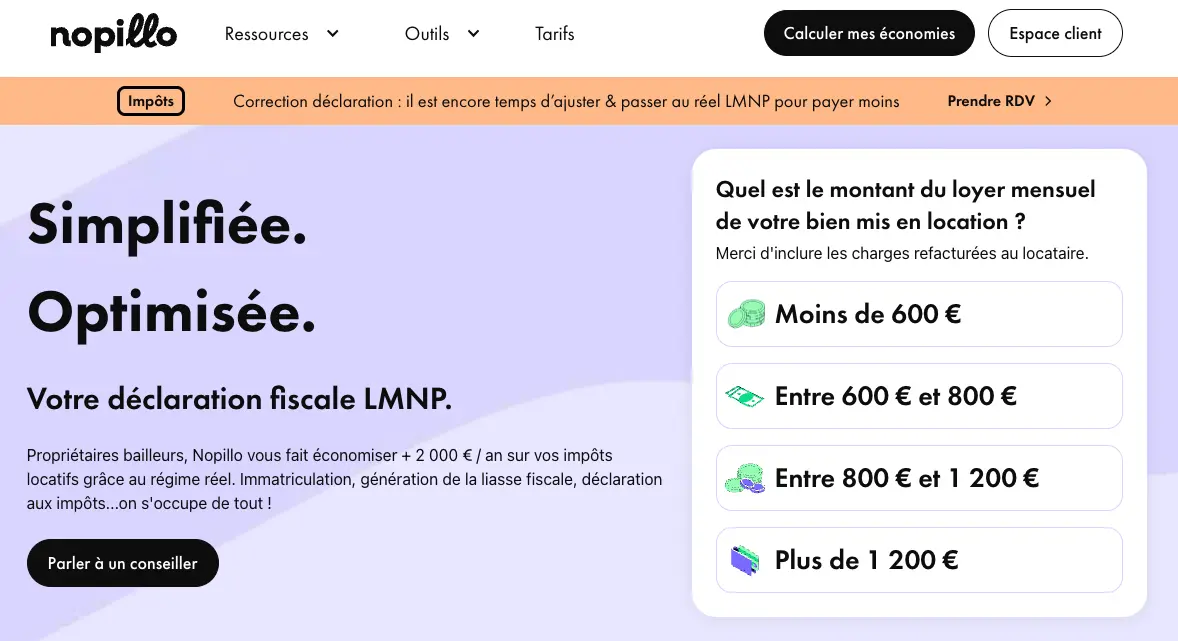The height and width of the screenshot is (641, 1178).
Task: Click the purple wallet icon
Action: [x=745, y=560]
